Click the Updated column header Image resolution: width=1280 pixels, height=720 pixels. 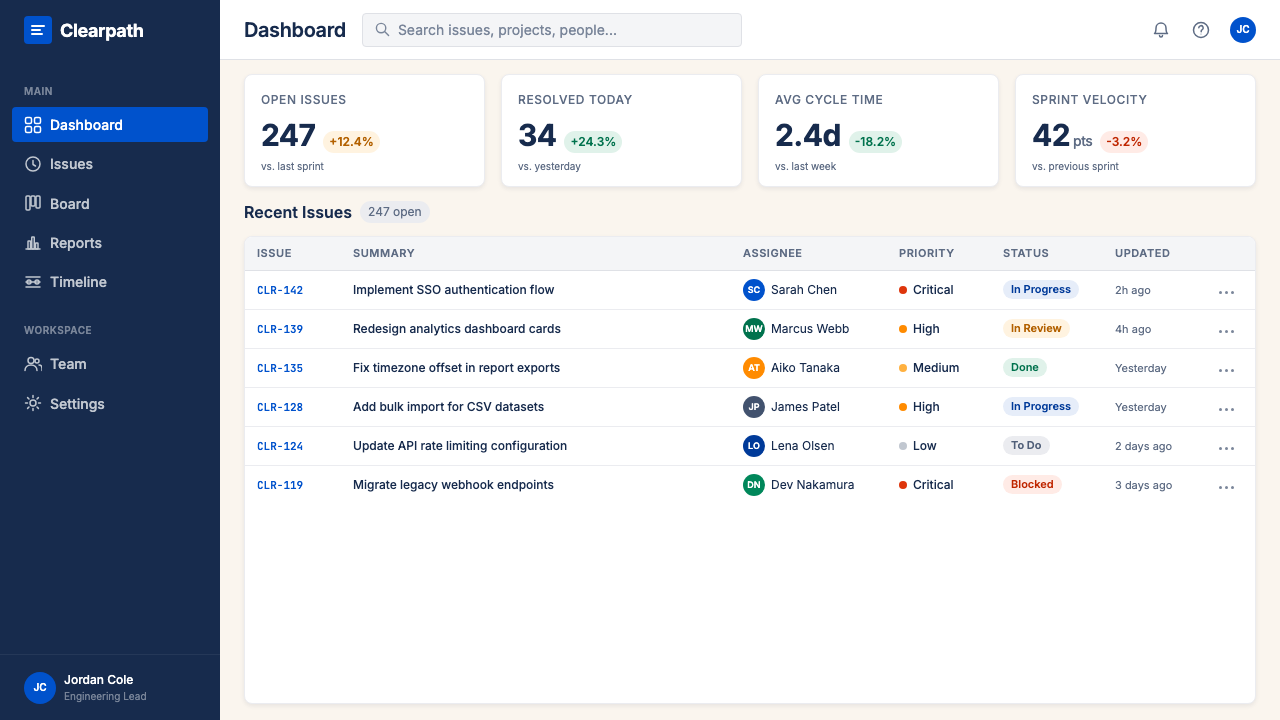[x=1142, y=254]
